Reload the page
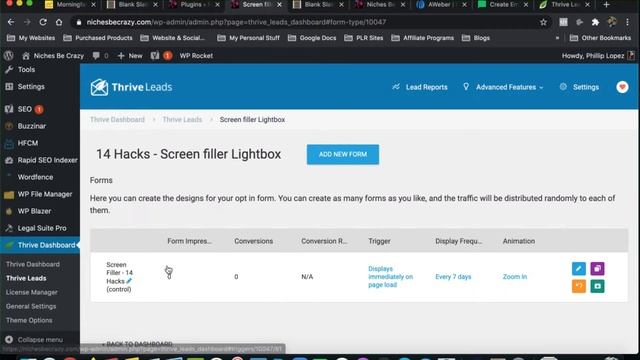Viewport: 640px width, 360px height. 43,22
